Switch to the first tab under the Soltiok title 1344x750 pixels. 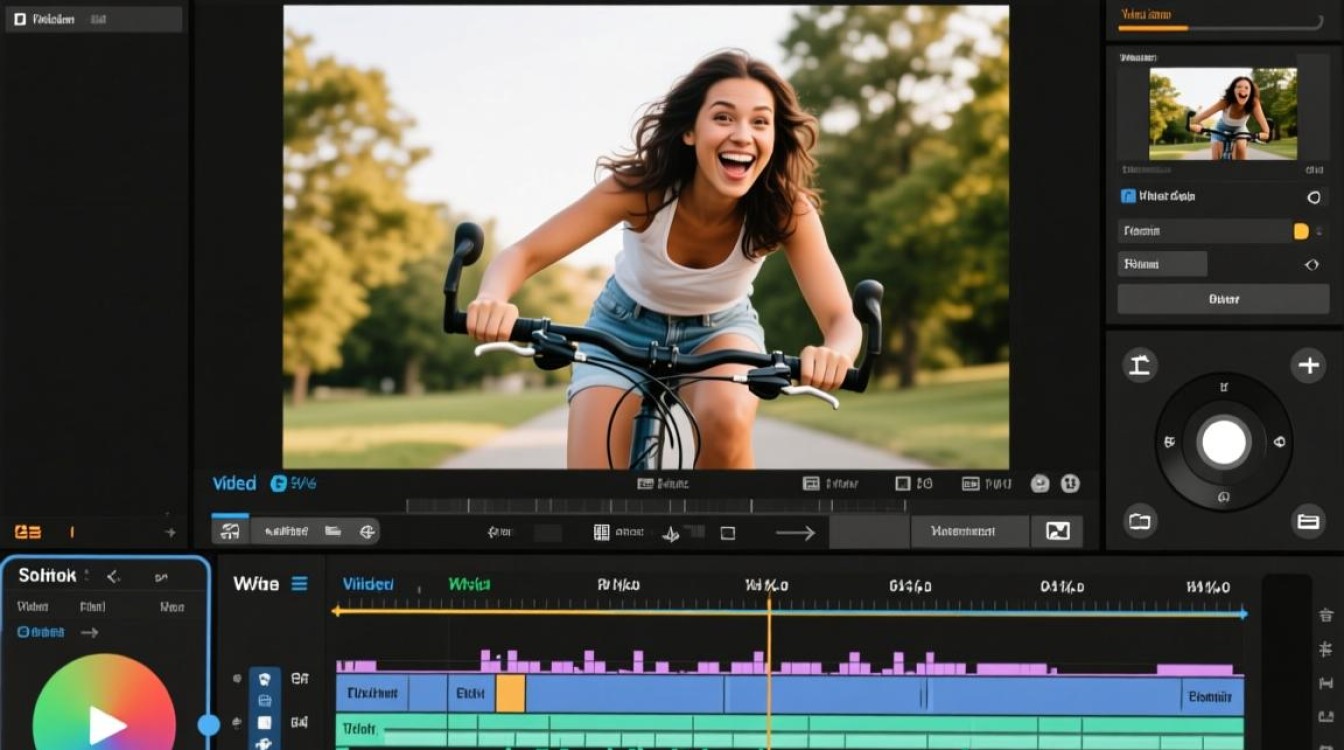click(33, 606)
